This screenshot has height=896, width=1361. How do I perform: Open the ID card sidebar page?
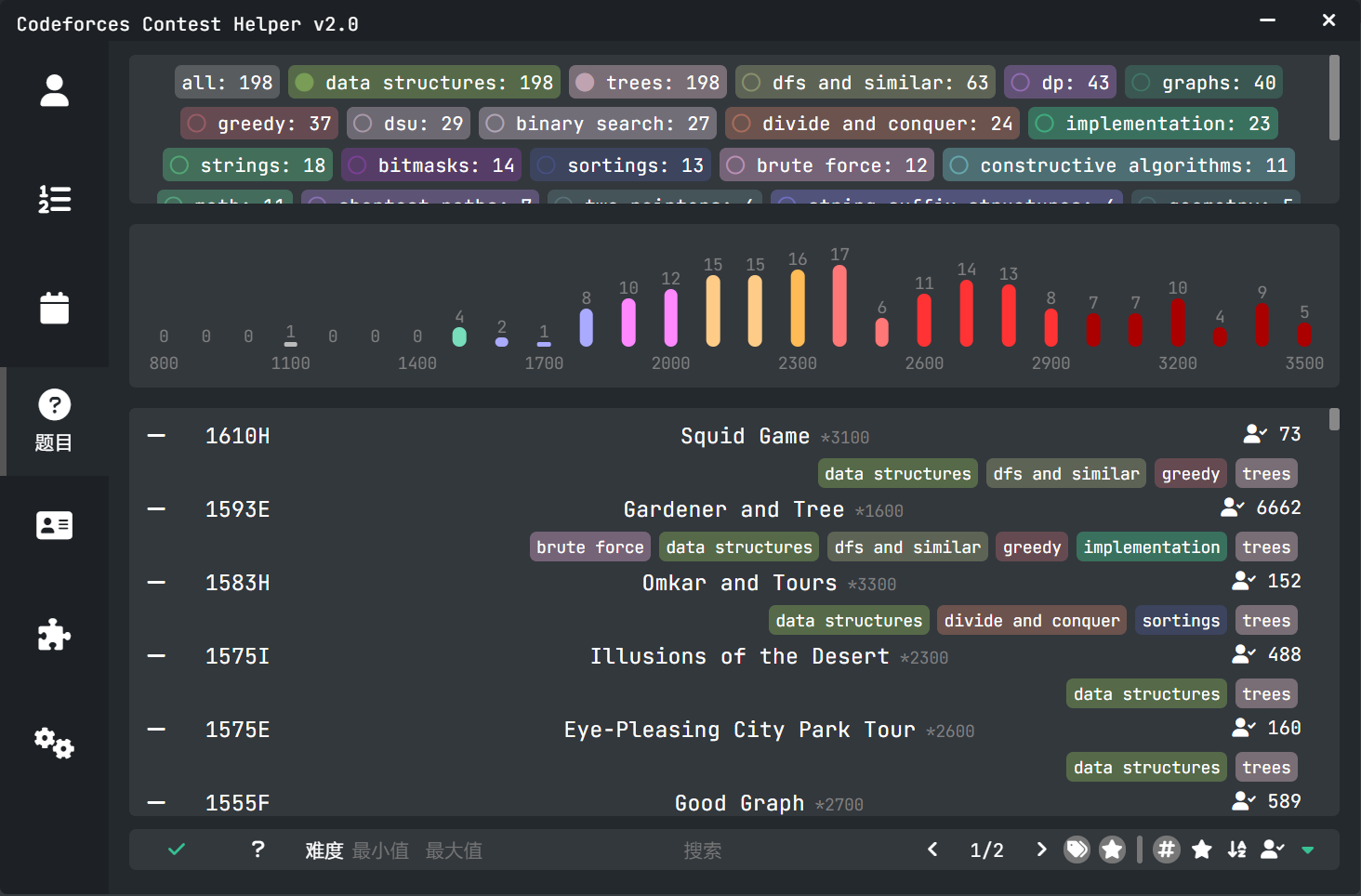tap(54, 526)
